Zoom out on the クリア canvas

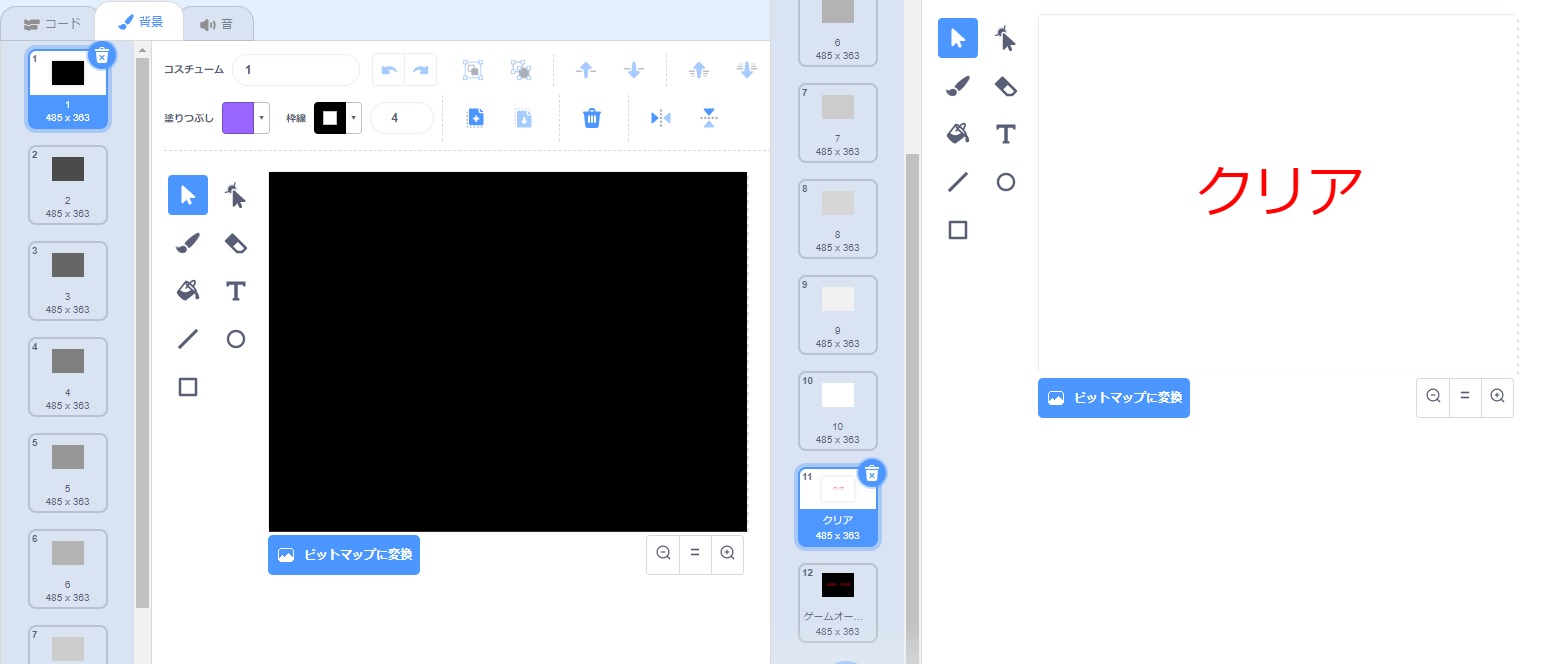click(x=1433, y=397)
